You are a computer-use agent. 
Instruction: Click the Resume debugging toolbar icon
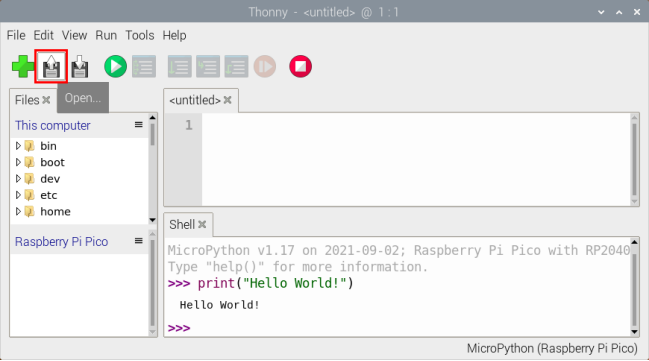pyautogui.click(x=265, y=66)
